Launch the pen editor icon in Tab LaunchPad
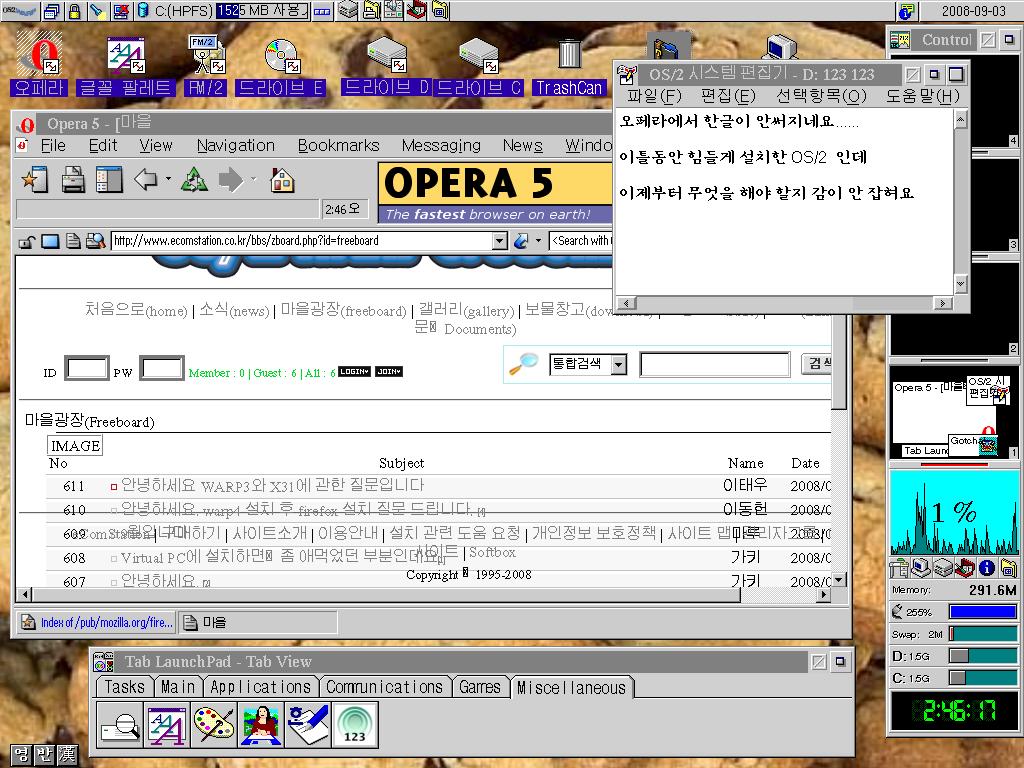1024x768 pixels. [x=308, y=725]
